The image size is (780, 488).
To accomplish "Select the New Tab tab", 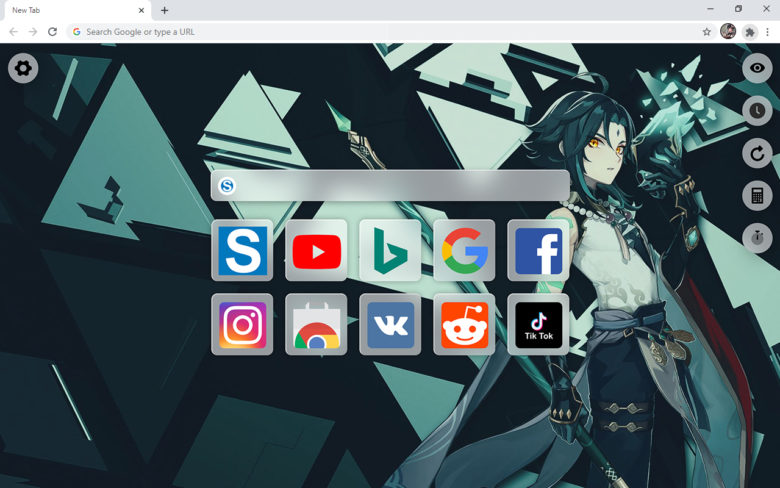I will coord(77,10).
